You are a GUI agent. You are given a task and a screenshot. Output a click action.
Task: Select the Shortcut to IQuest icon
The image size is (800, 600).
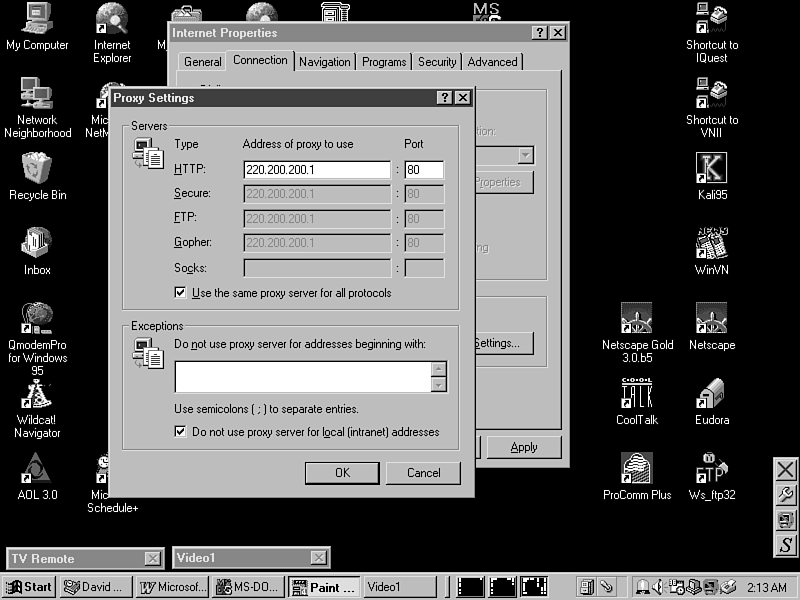tap(712, 32)
